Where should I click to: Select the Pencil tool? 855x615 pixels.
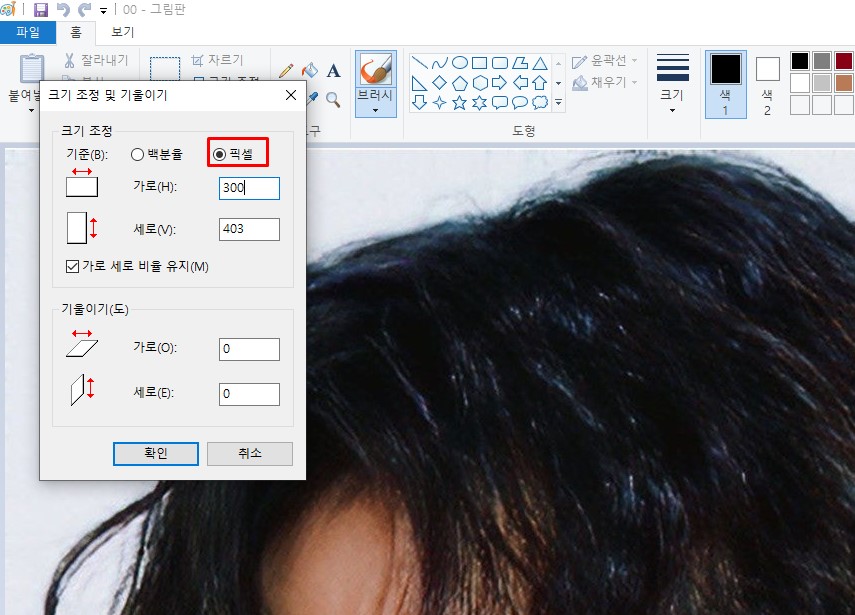[x=286, y=71]
